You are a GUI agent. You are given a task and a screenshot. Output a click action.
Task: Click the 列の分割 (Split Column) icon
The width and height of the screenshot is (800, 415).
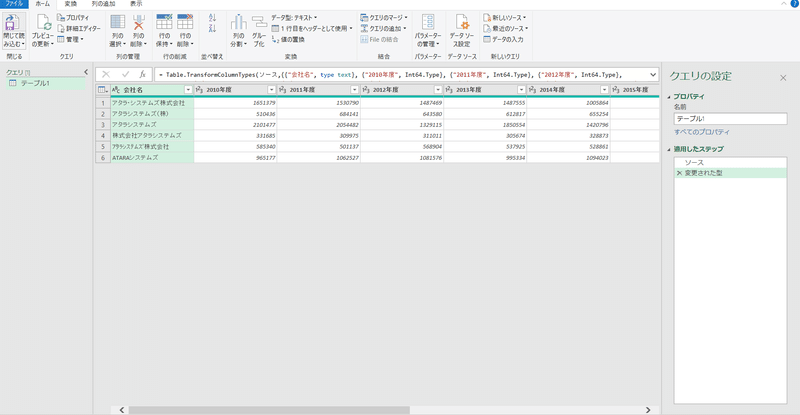tap(238, 22)
